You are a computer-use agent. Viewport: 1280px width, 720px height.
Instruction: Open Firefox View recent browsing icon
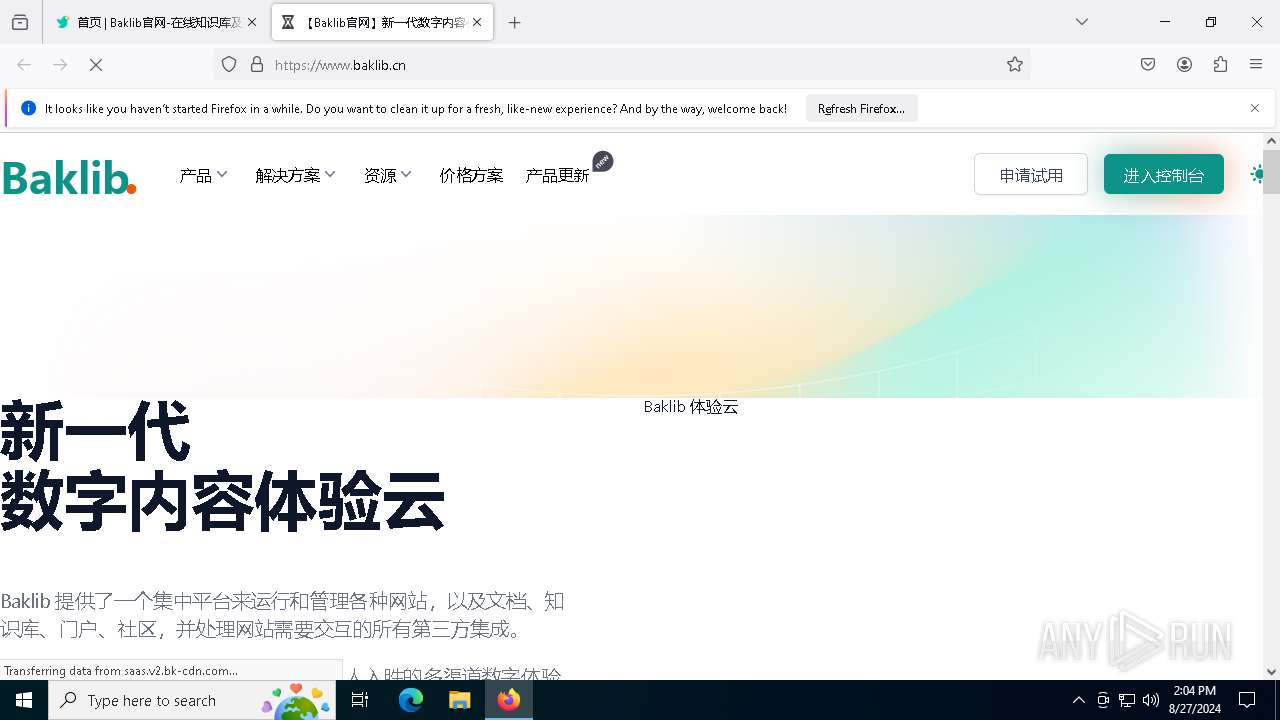(x=20, y=22)
